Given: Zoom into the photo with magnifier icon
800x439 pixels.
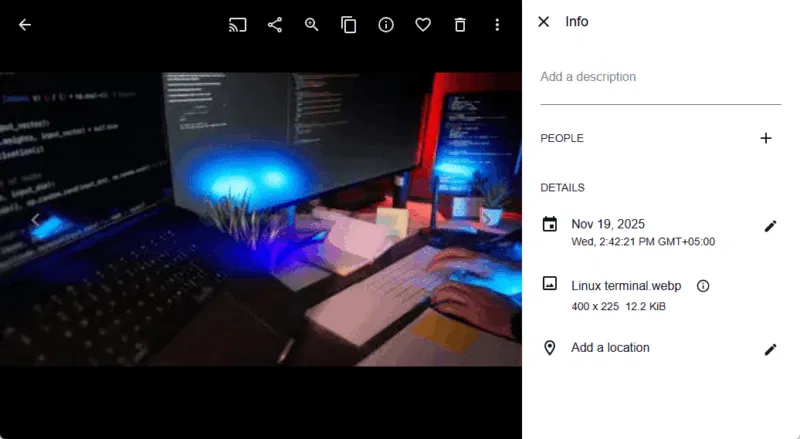Looking at the screenshot, I should (312, 25).
